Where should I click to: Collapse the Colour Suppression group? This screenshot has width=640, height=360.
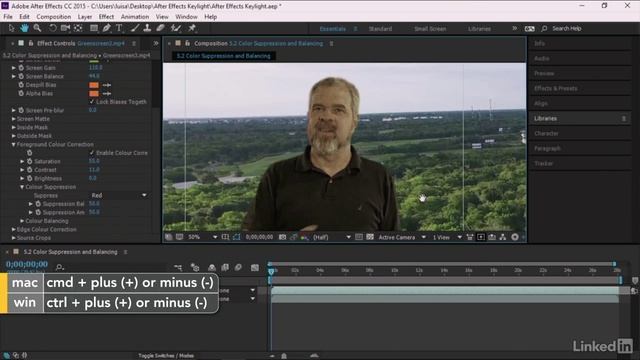tap(22, 187)
